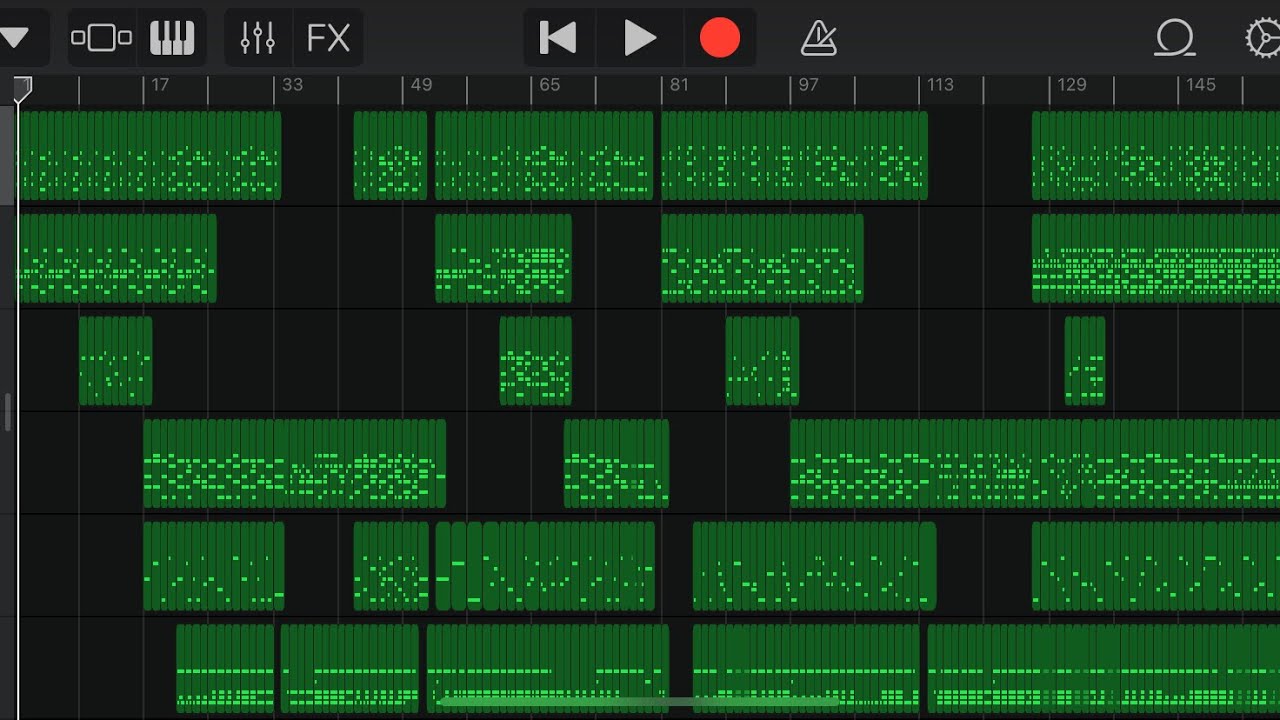Tap bar 129 on the ruler
The width and height of the screenshot is (1280, 720).
[1072, 85]
